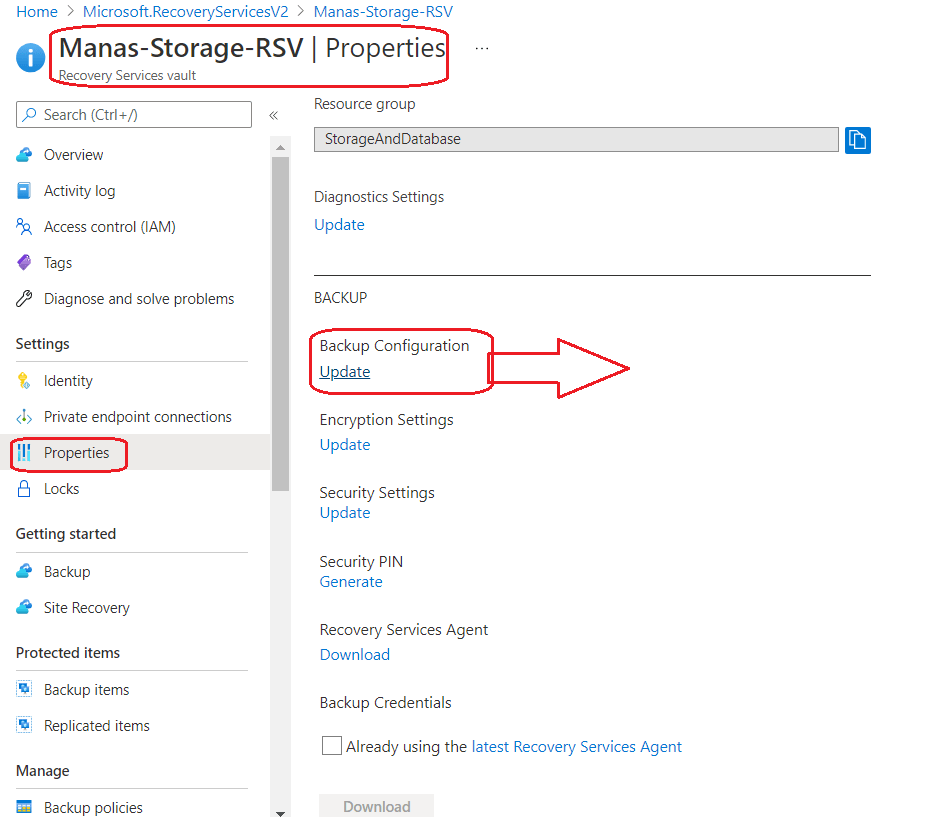Generate a Security PIN
The width and height of the screenshot is (935, 817).
[x=351, y=581]
